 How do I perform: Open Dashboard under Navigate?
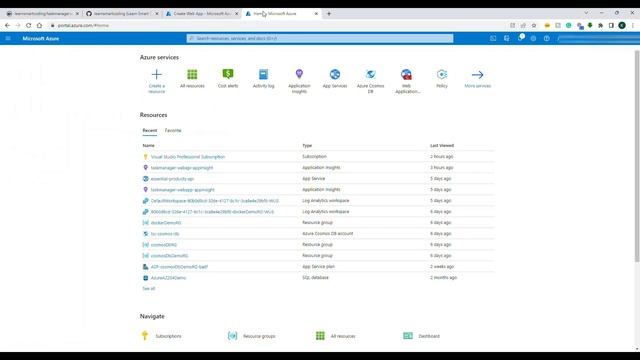pos(421,336)
